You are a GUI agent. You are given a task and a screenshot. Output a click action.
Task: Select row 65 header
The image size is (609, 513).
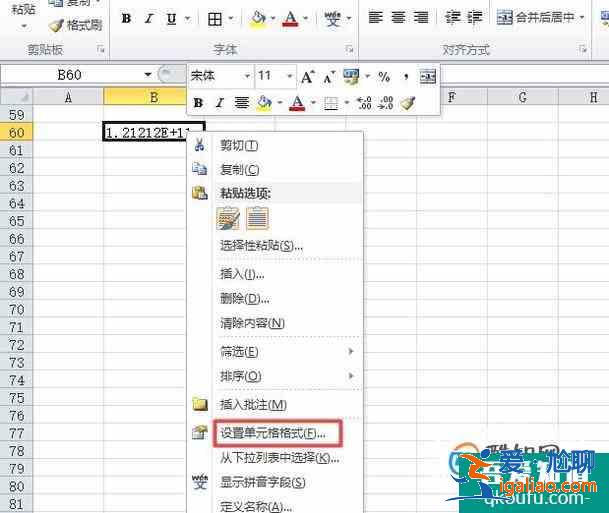point(16,221)
